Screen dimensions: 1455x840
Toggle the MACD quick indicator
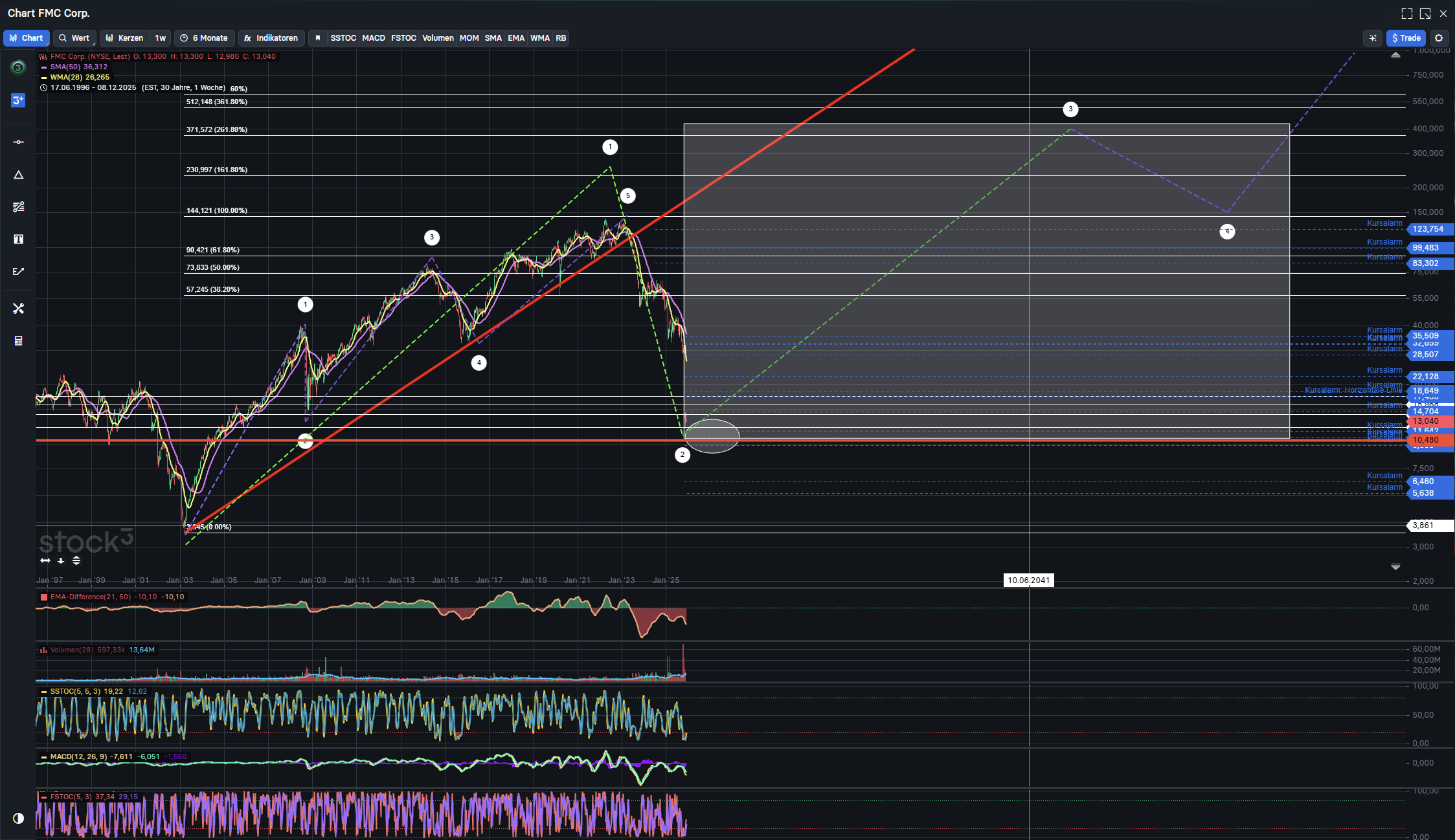[373, 38]
